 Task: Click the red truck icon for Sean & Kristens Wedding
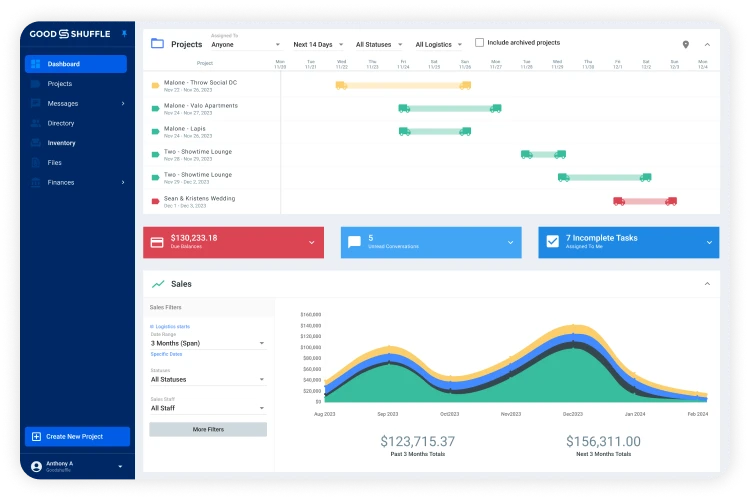click(x=618, y=201)
